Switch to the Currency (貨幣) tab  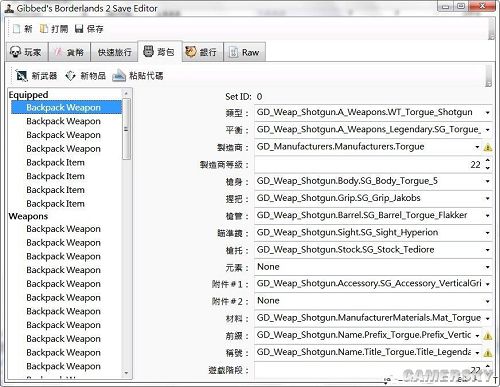click(69, 52)
